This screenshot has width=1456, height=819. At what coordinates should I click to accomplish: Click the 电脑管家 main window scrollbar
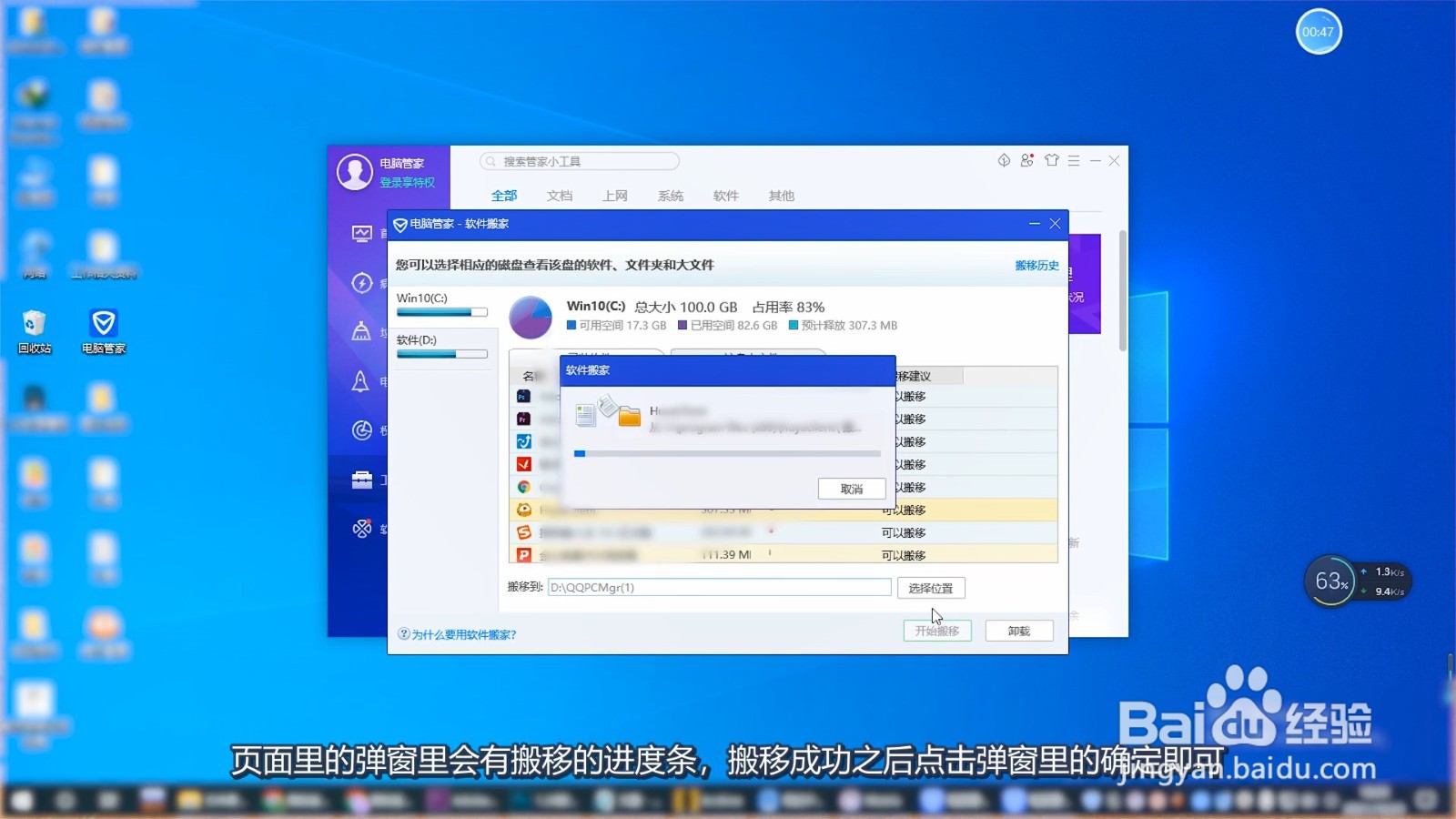pos(1123,291)
